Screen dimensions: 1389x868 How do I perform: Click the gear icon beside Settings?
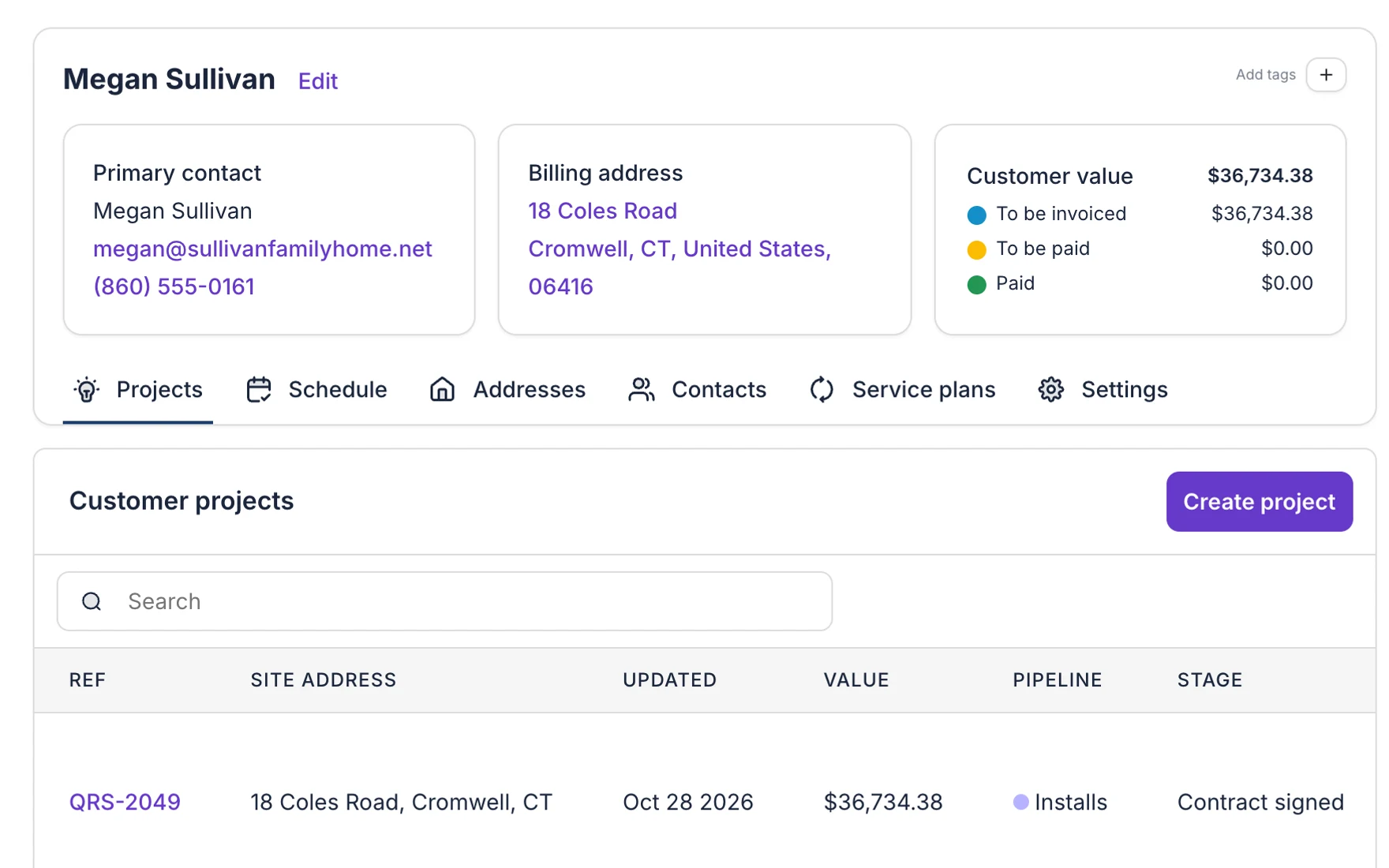(x=1051, y=390)
